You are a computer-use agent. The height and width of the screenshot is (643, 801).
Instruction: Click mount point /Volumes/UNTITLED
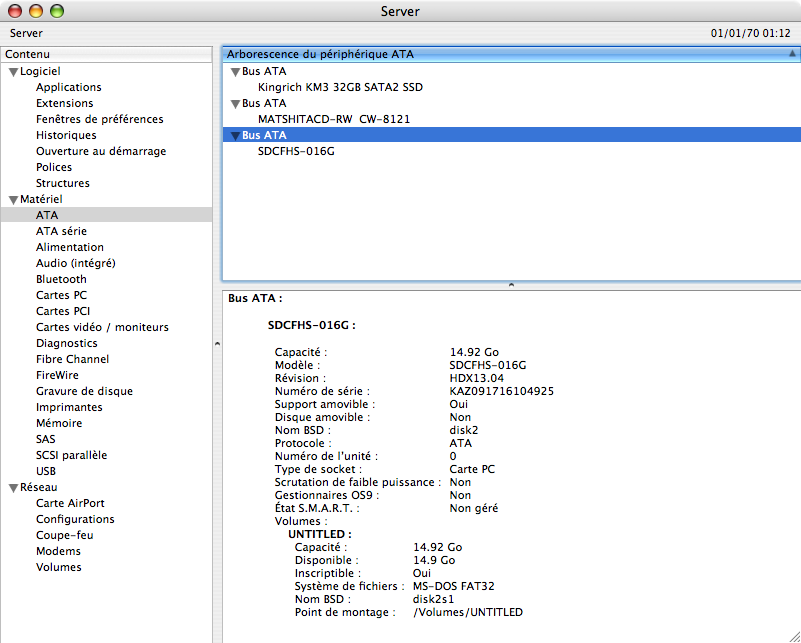[468, 612]
